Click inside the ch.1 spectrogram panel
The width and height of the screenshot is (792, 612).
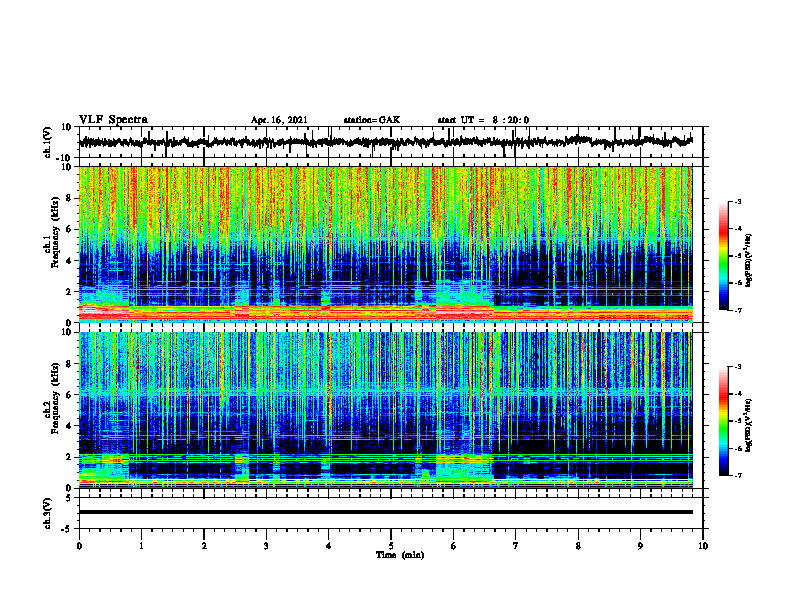[386, 244]
